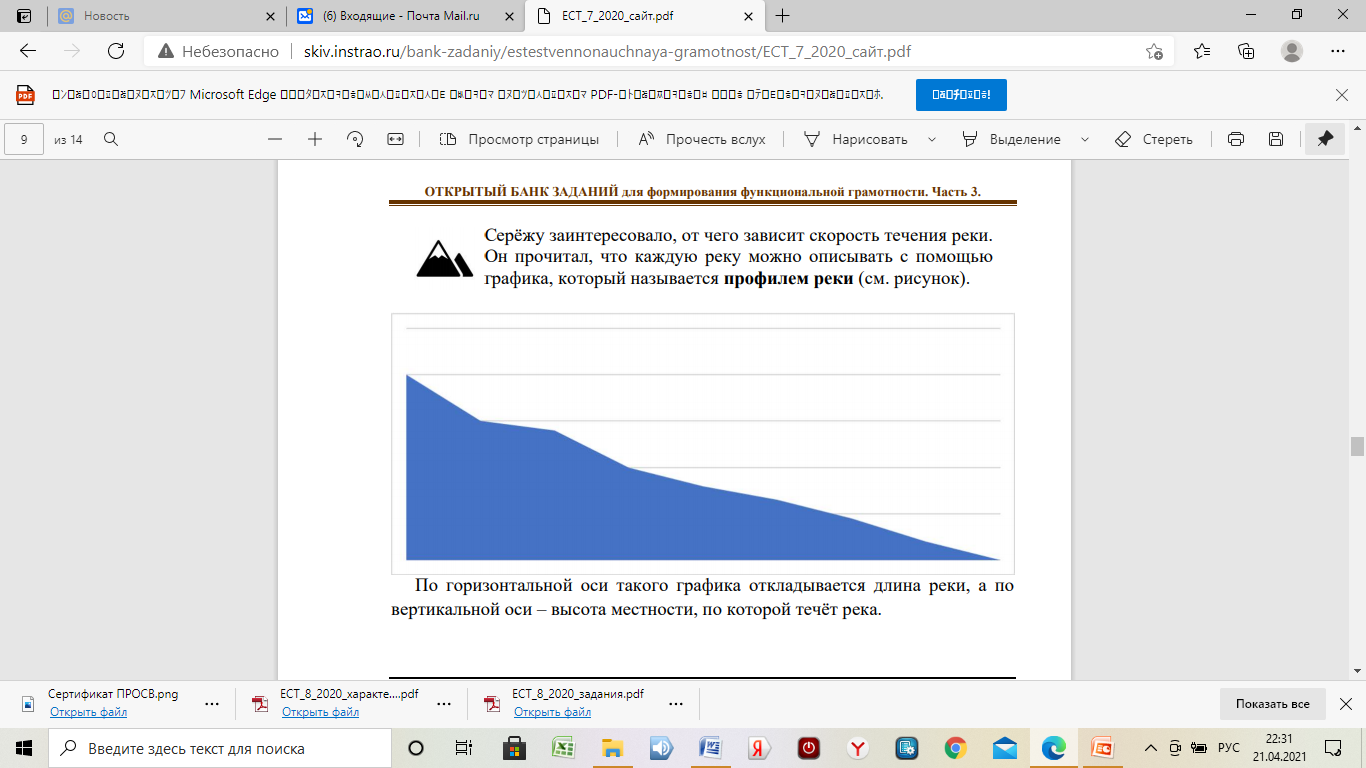The height and width of the screenshot is (768, 1366).
Task: Open Task View on taskbar
Action: [464, 748]
